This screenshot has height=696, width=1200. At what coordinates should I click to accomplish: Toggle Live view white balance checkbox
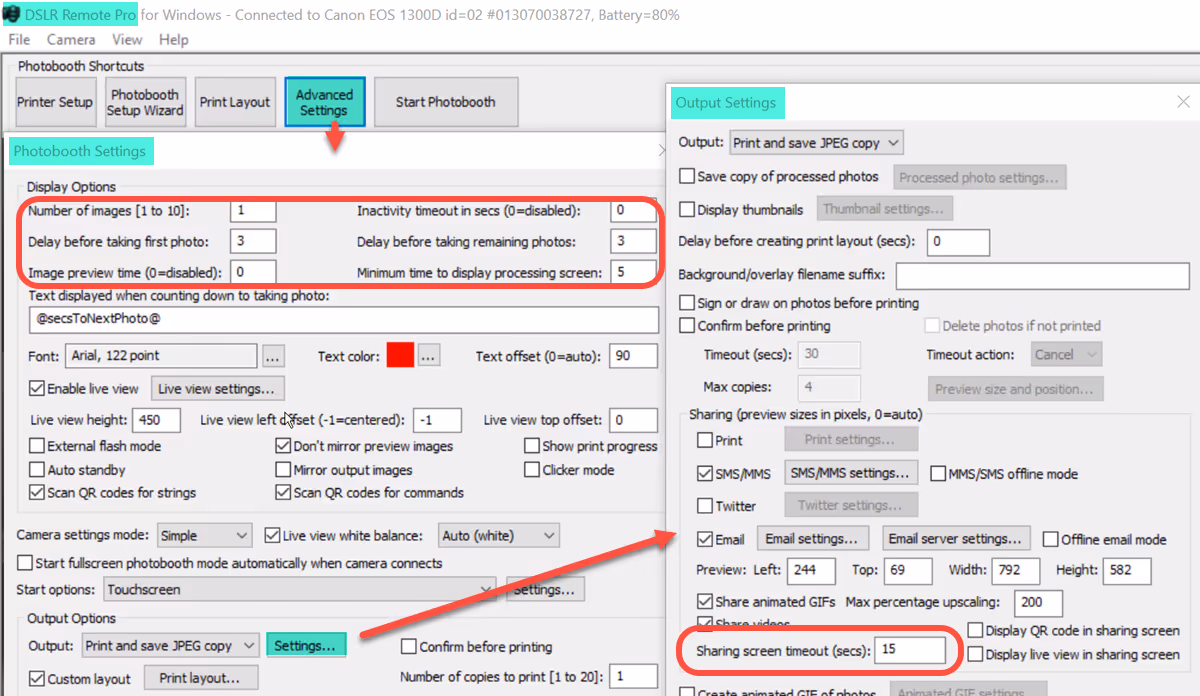click(x=272, y=536)
